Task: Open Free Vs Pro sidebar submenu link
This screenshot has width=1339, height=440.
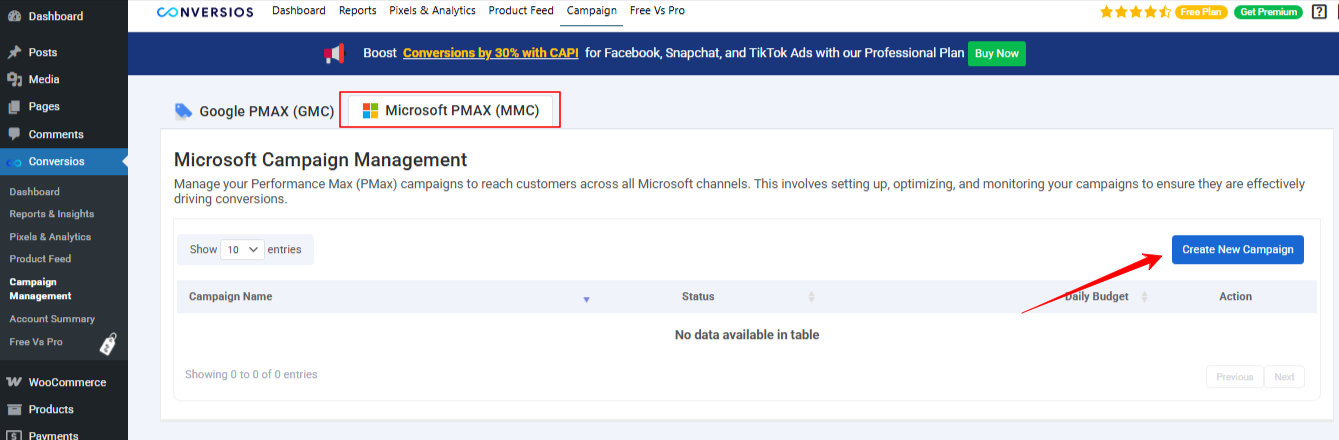Action: tap(36, 342)
